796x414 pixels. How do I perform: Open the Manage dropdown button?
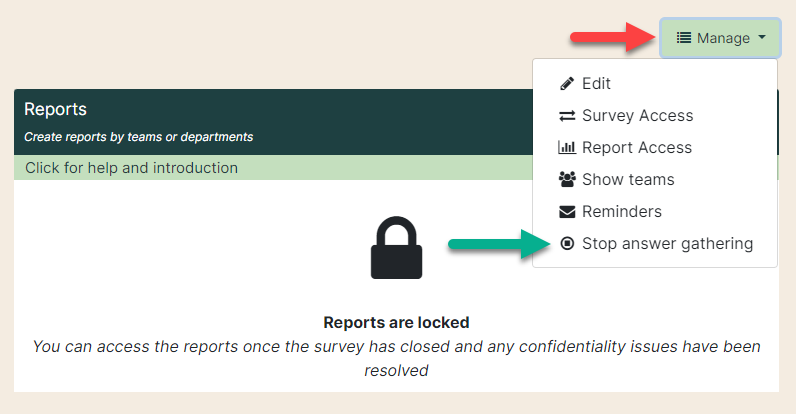(x=720, y=38)
